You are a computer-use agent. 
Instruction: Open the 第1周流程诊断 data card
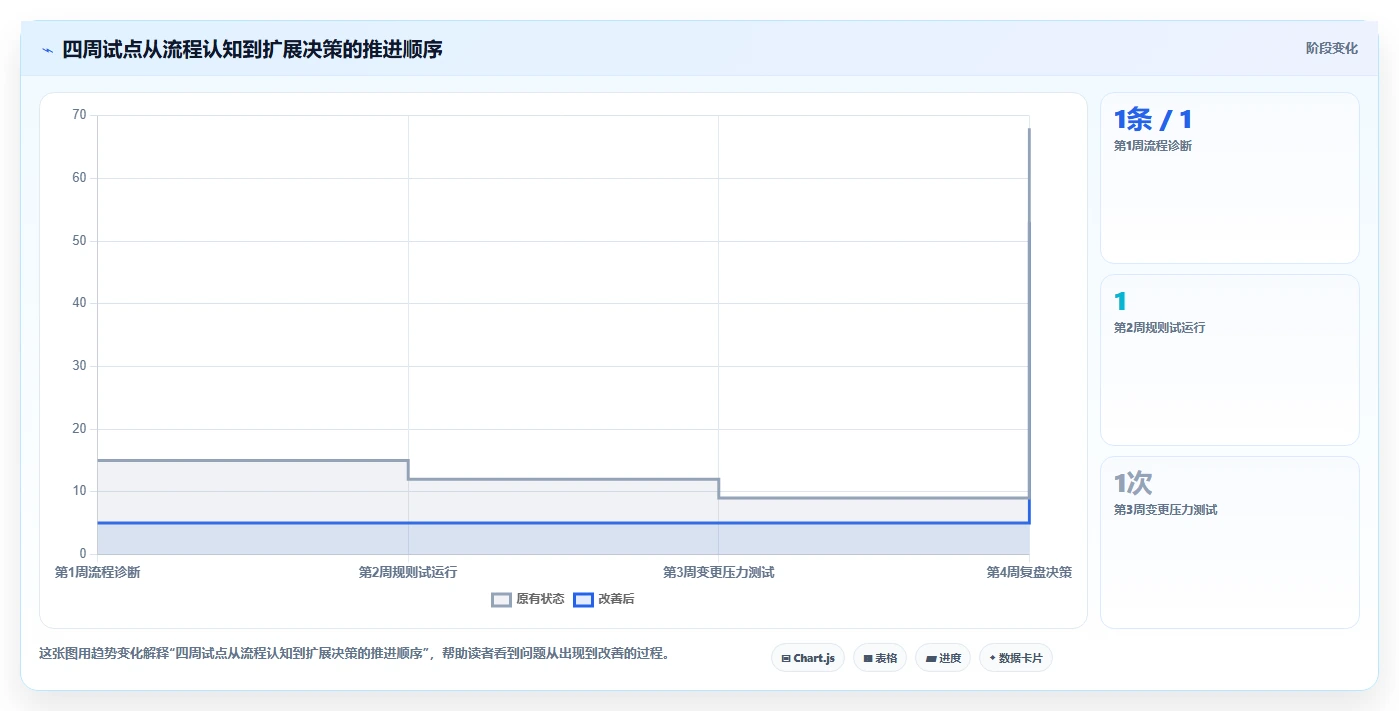click(1230, 178)
